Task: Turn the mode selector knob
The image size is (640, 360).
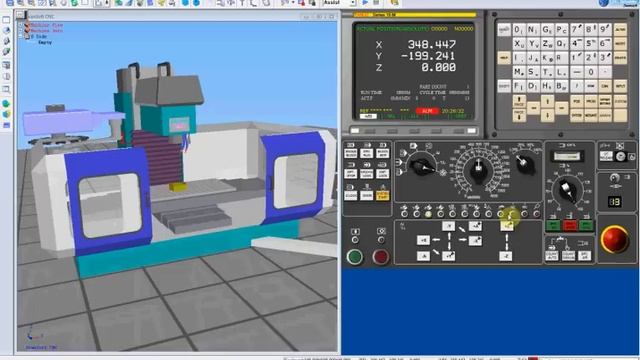Action: click(422, 166)
